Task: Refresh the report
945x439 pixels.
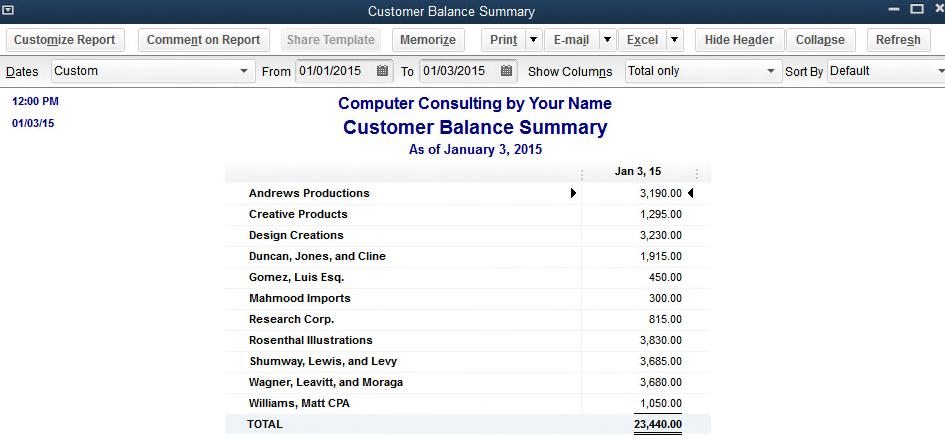Action: [x=898, y=40]
